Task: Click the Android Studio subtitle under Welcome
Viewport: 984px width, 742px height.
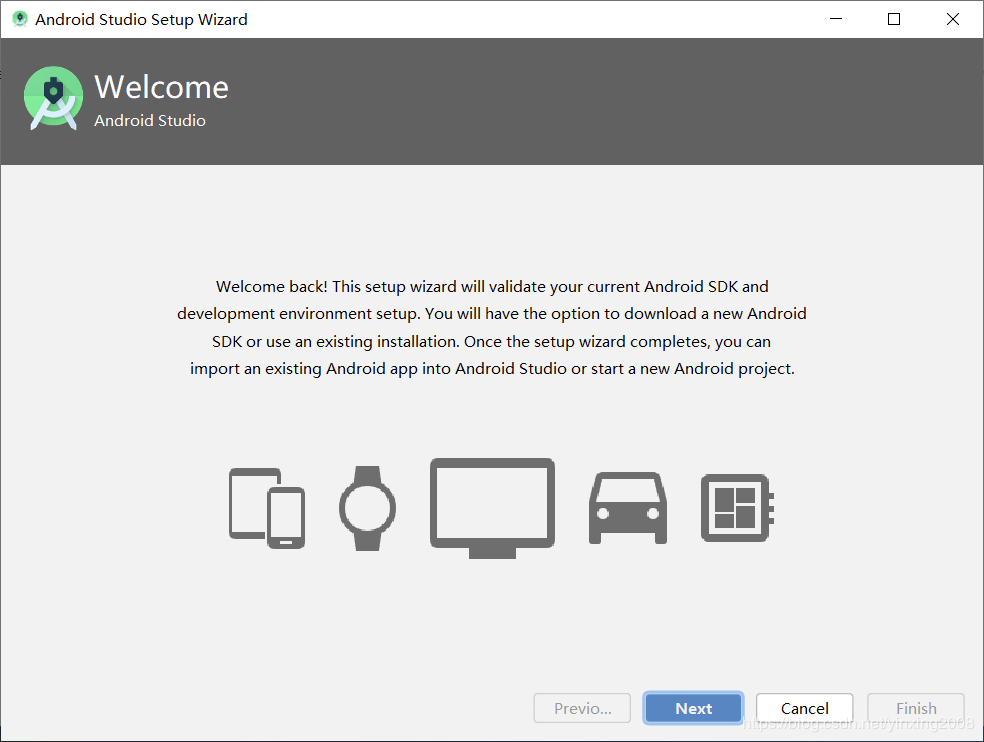Action: click(x=150, y=120)
